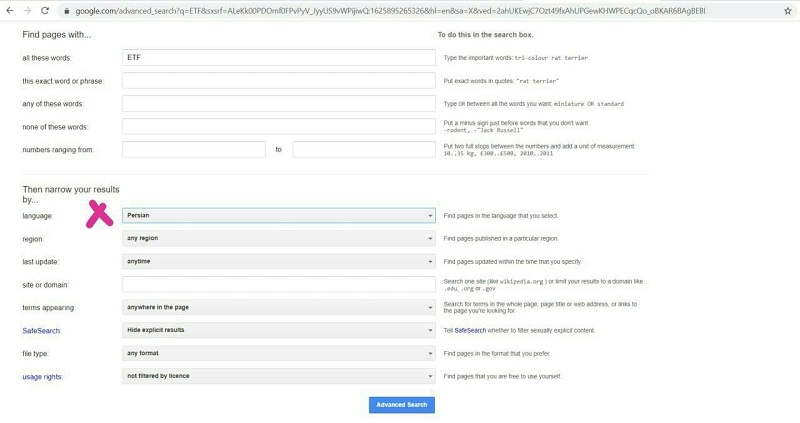This screenshot has width=800, height=423.
Task: Click the 'site or domain' input field
Action: pyautogui.click(x=279, y=285)
